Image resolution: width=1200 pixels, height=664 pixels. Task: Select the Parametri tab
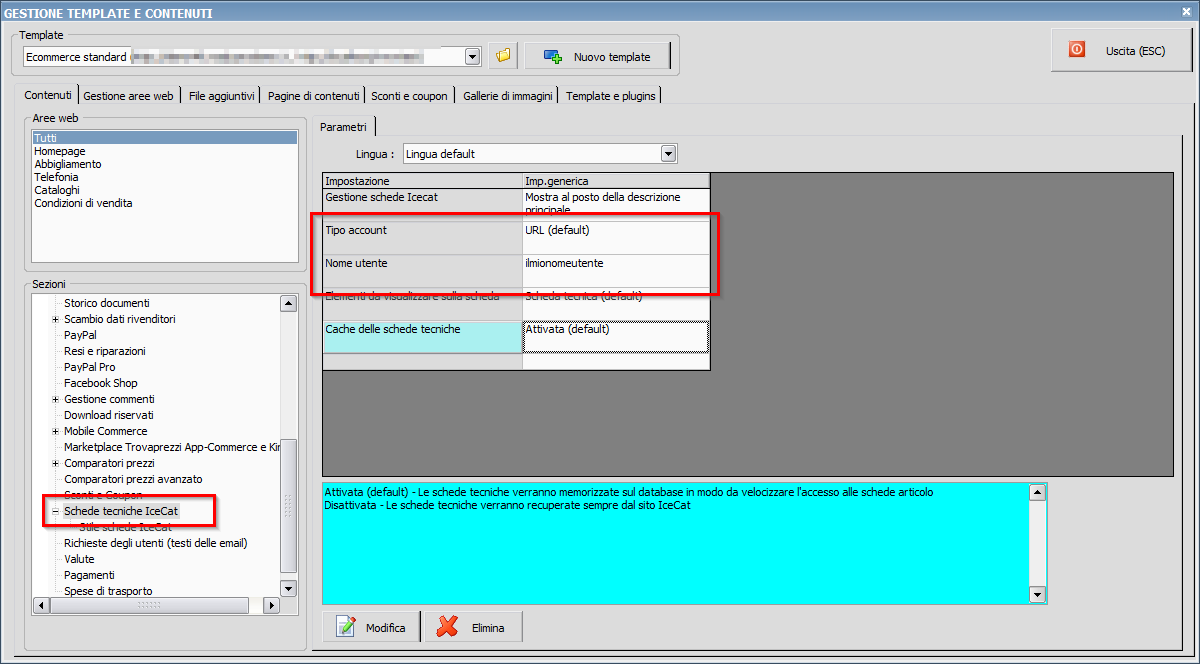(x=344, y=126)
